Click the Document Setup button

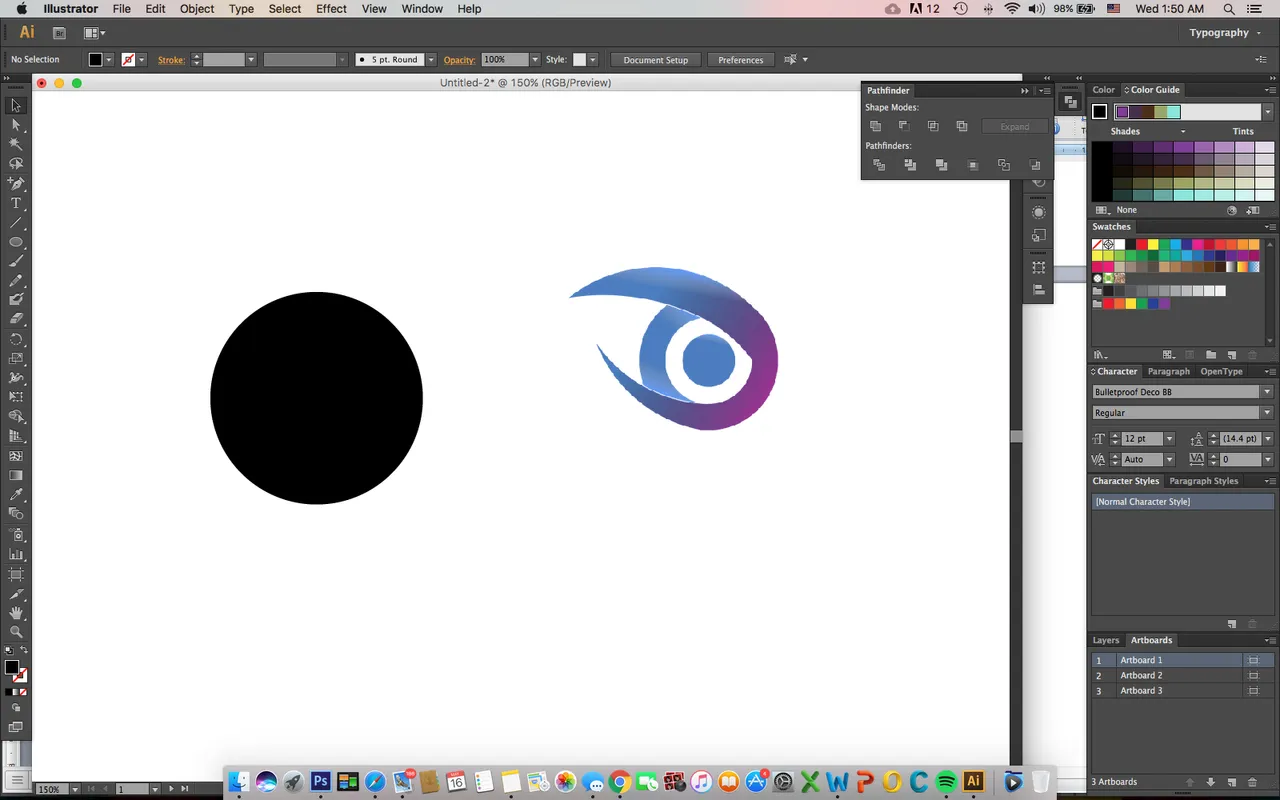click(656, 60)
